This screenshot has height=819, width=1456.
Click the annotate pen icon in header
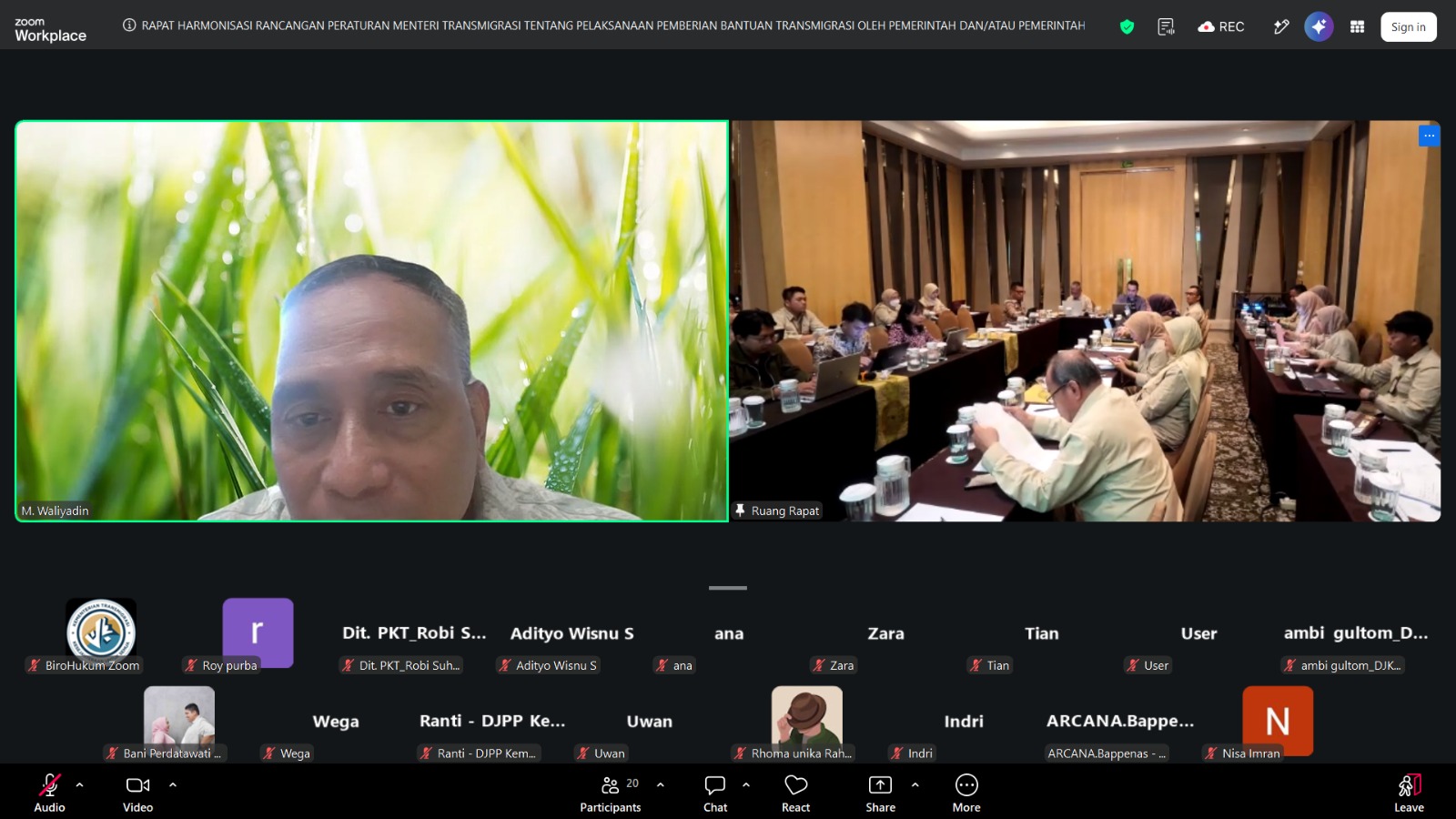[1281, 26]
